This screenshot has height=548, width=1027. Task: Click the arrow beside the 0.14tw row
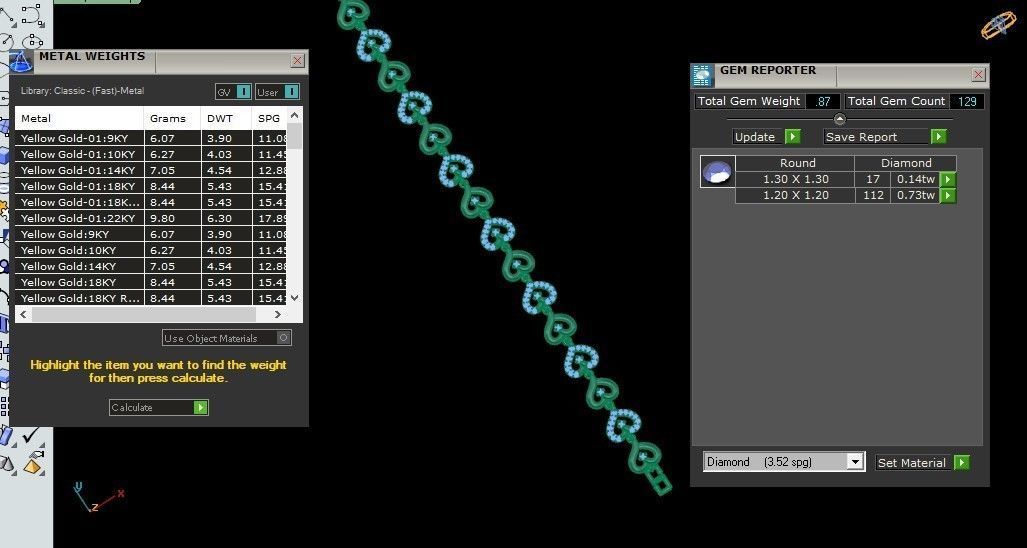tap(948, 179)
